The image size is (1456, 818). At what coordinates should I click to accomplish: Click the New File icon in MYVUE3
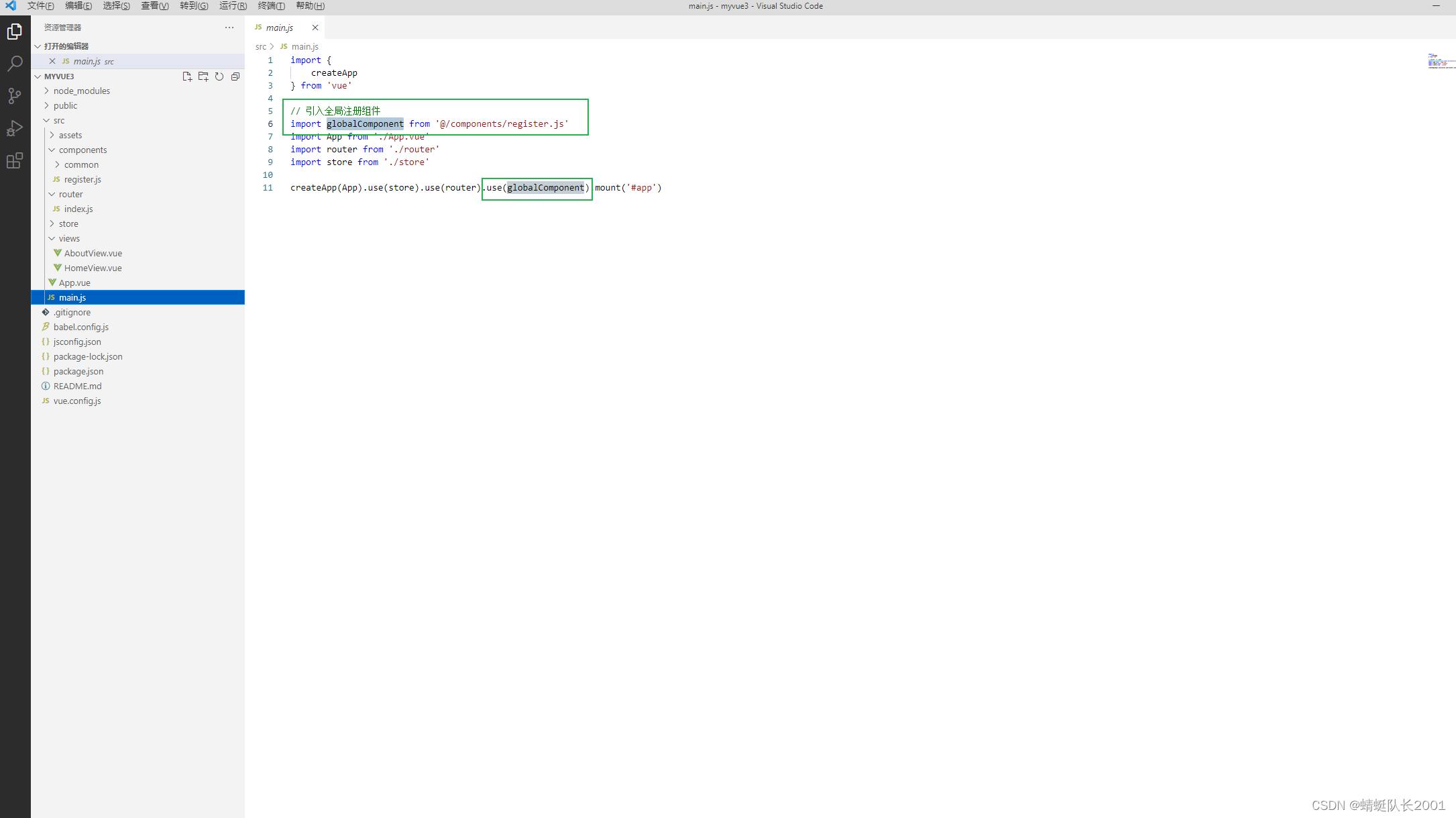point(187,76)
